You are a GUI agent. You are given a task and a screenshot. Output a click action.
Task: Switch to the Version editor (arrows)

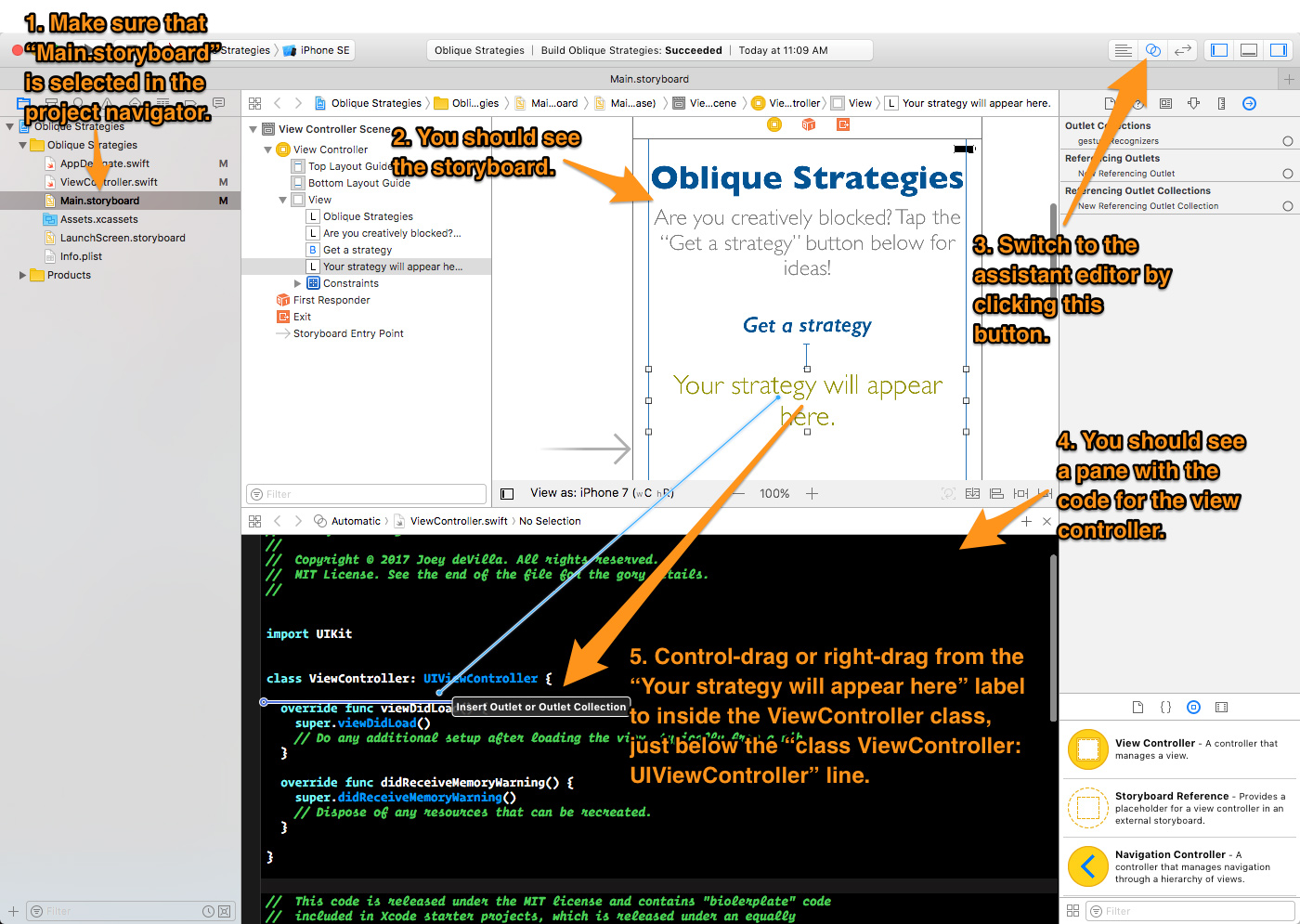click(x=1182, y=50)
